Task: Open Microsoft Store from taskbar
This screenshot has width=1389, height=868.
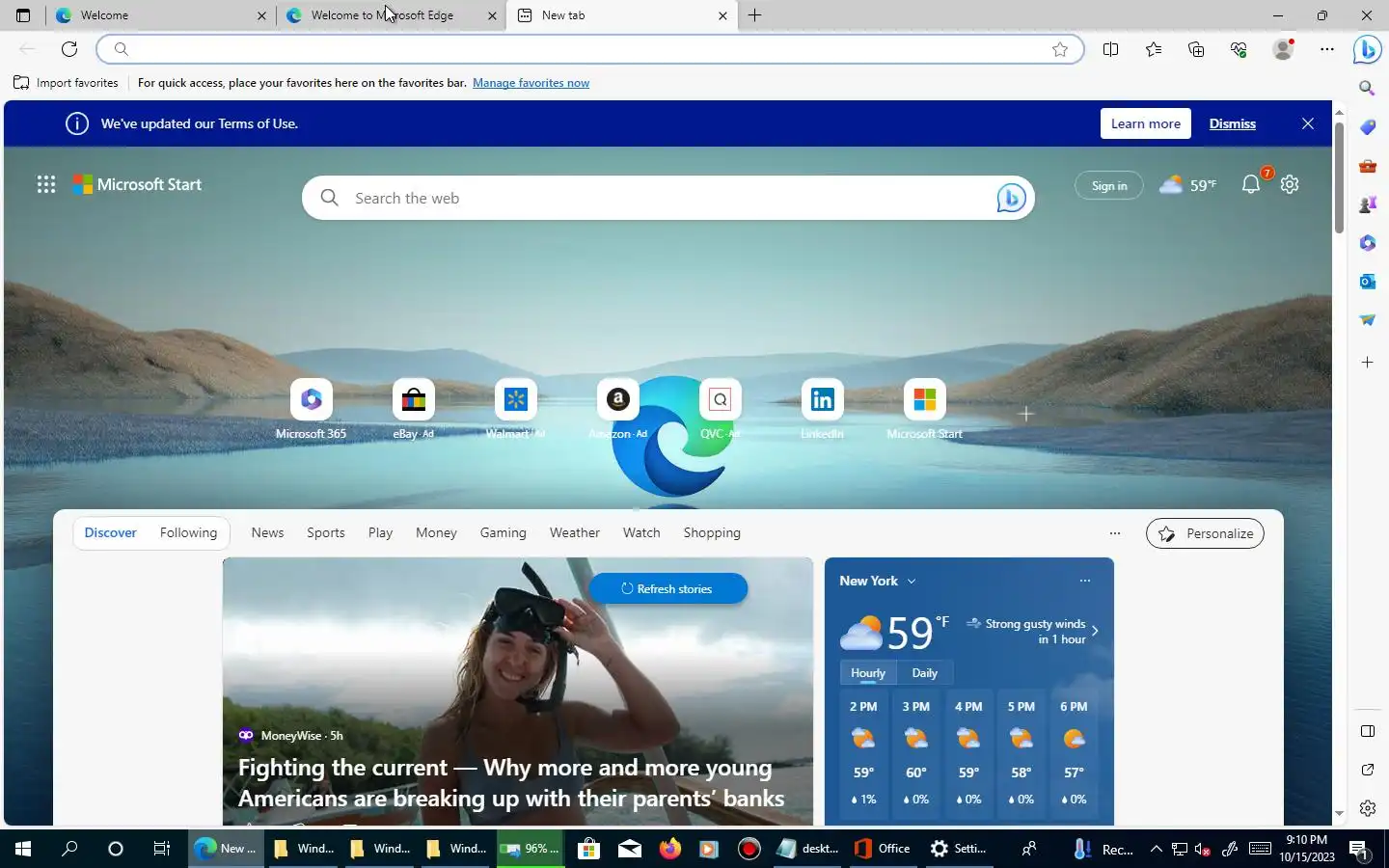Action: 588,849
